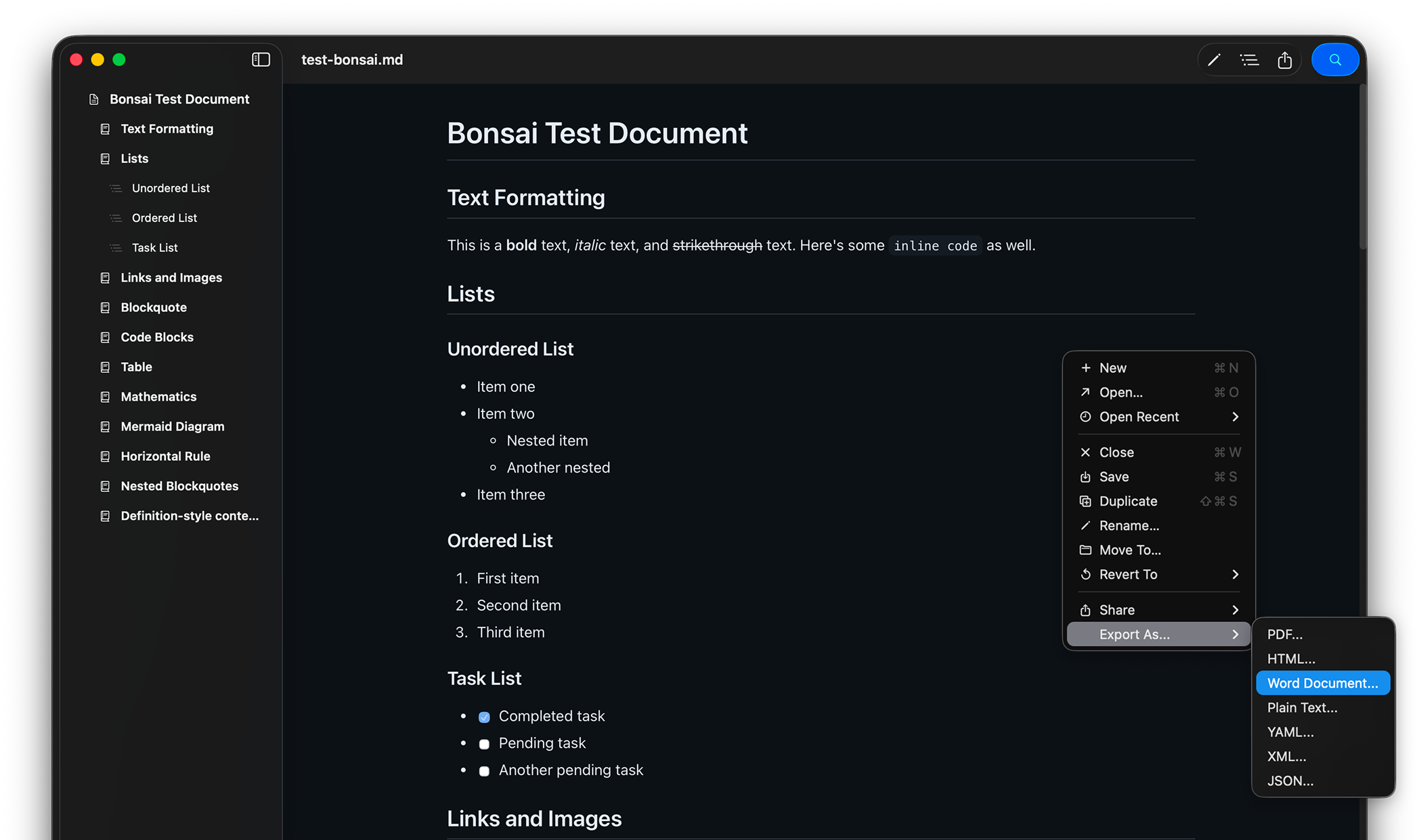Image resolution: width=1419 pixels, height=840 pixels.
Task: Check the Pending task checkbox
Action: coord(484,744)
